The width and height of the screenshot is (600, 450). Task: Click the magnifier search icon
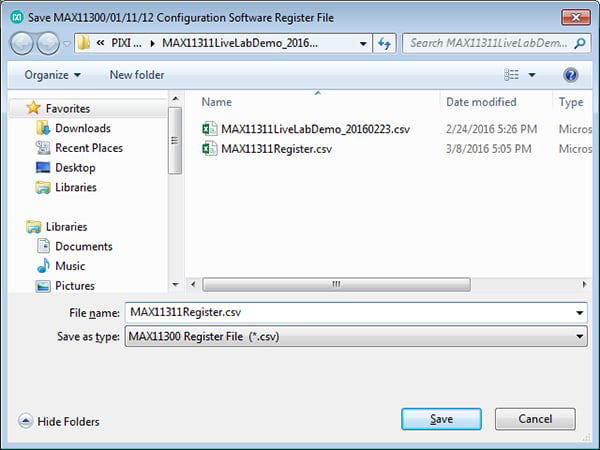(580, 43)
